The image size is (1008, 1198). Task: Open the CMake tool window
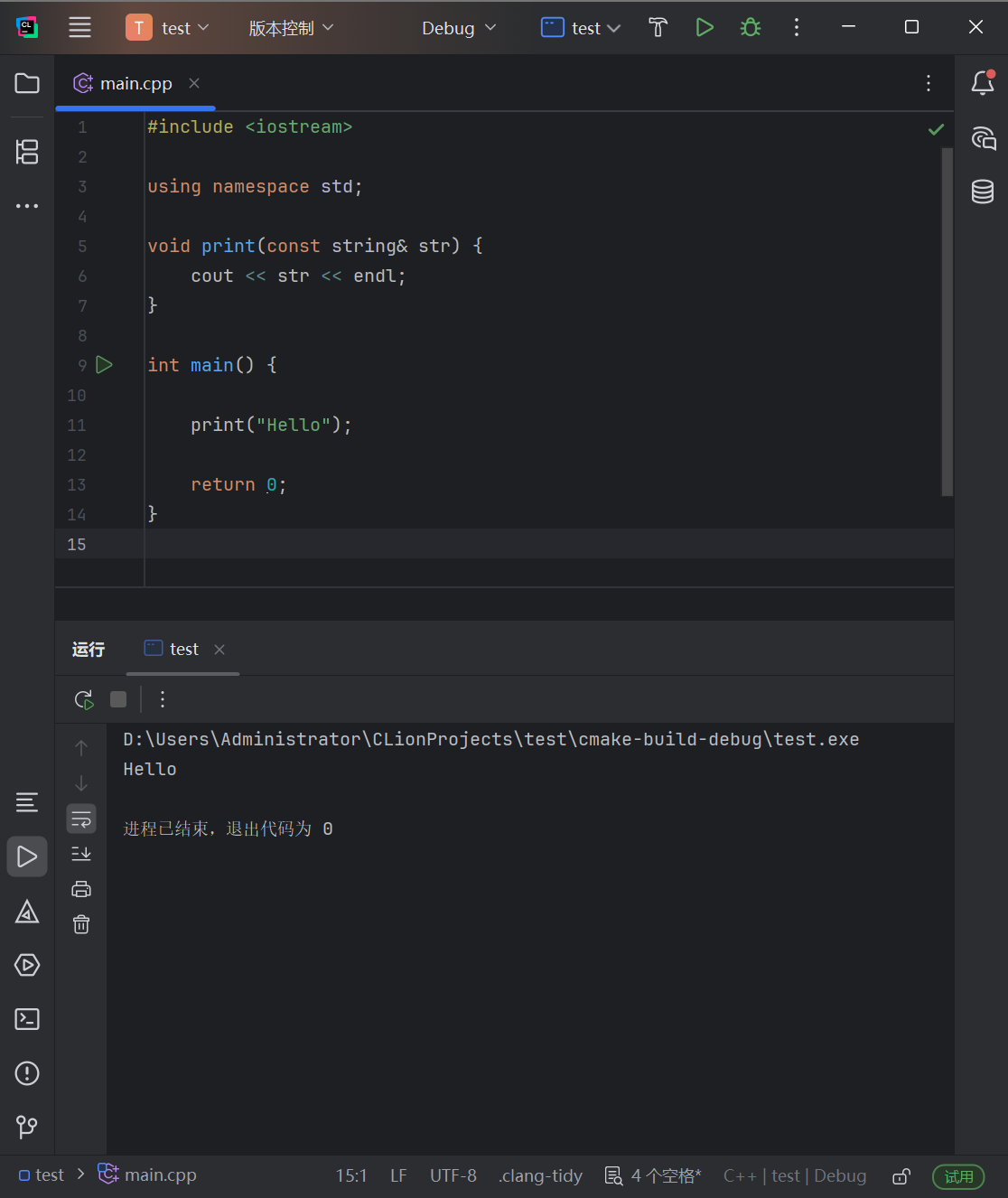coord(27,911)
